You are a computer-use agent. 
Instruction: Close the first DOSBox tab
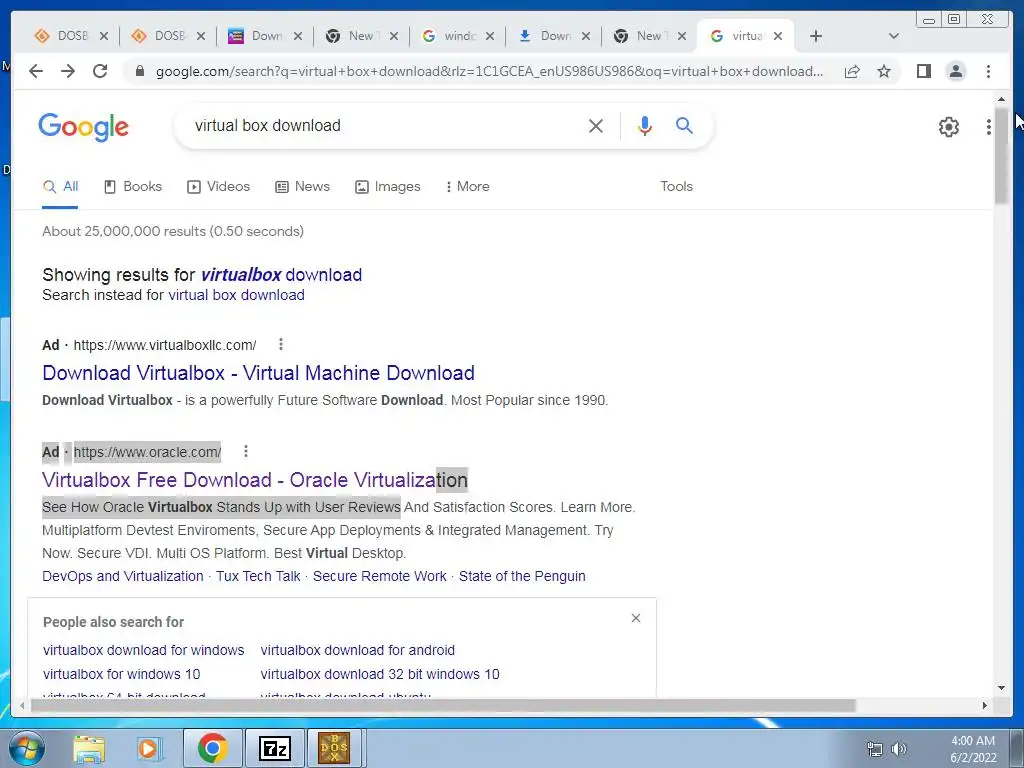pyautogui.click(x=104, y=36)
